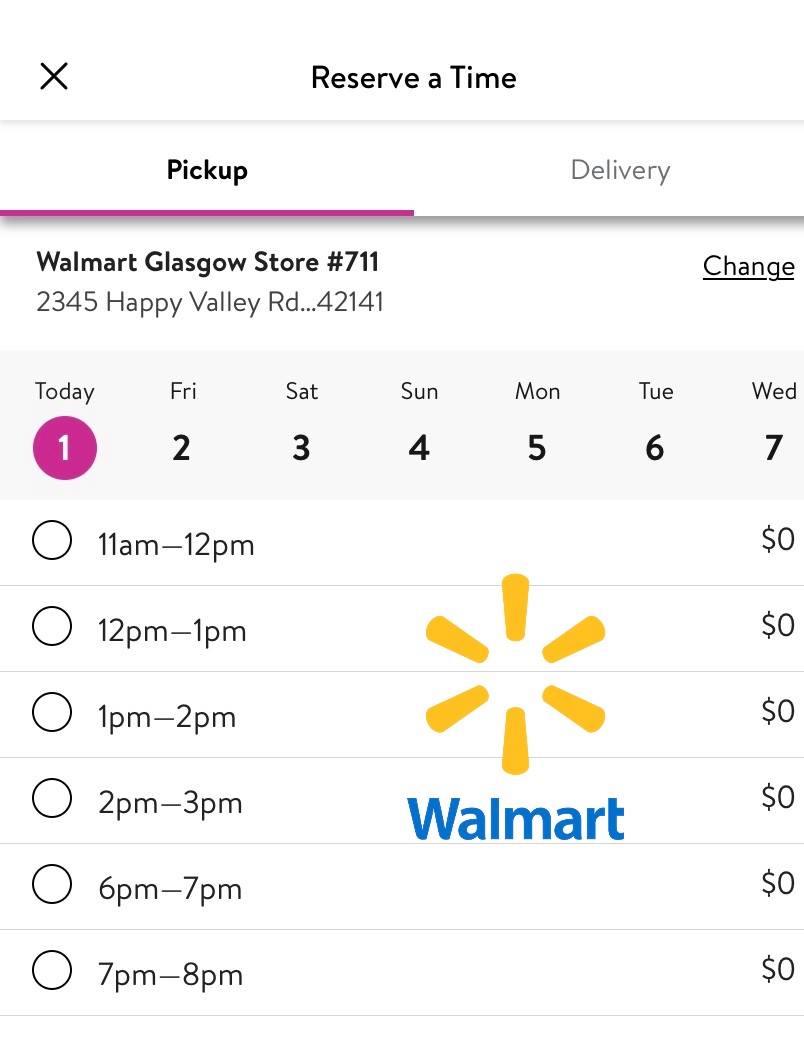Viewport: 804px width, 1060px height.
Task: Pick the 6pm–7pm radio button
Action: 52,885
